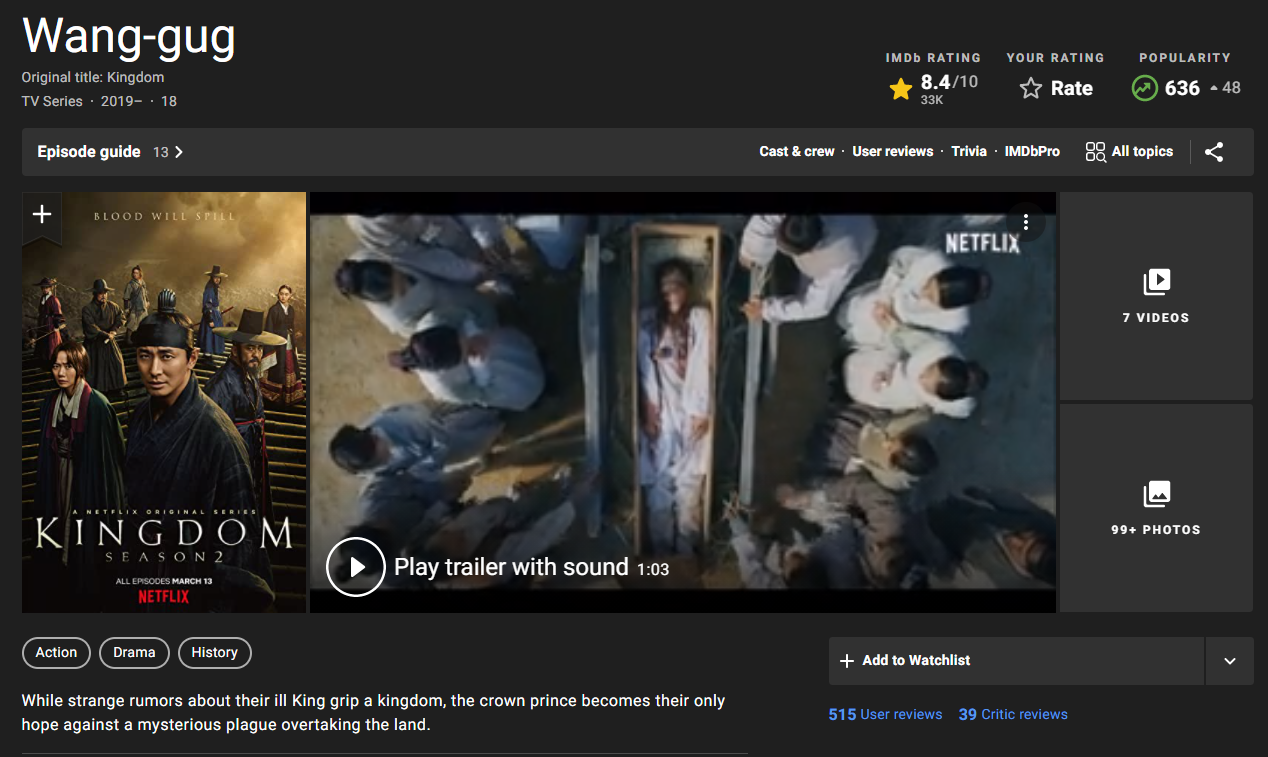Click the Wang-gug title heading
The image size is (1268, 757).
coord(129,36)
